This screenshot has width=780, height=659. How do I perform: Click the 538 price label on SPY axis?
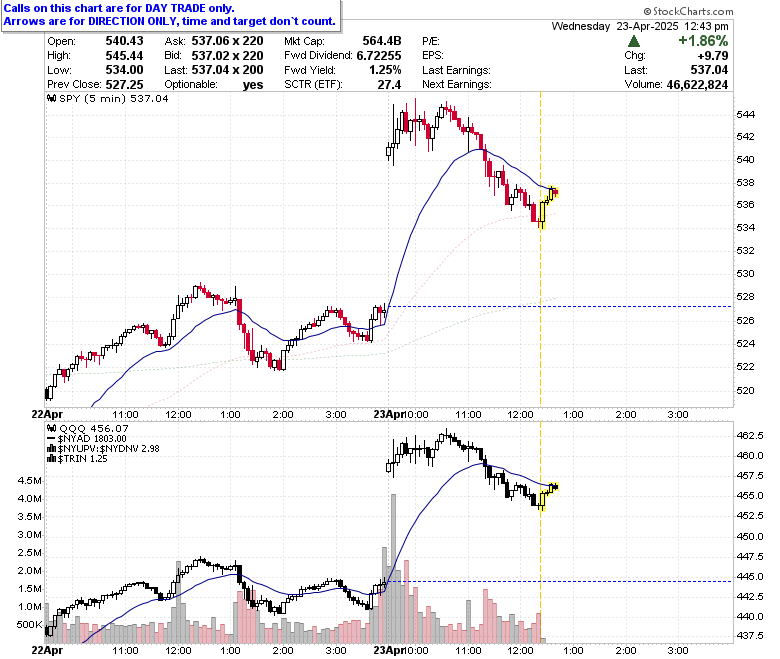point(746,183)
